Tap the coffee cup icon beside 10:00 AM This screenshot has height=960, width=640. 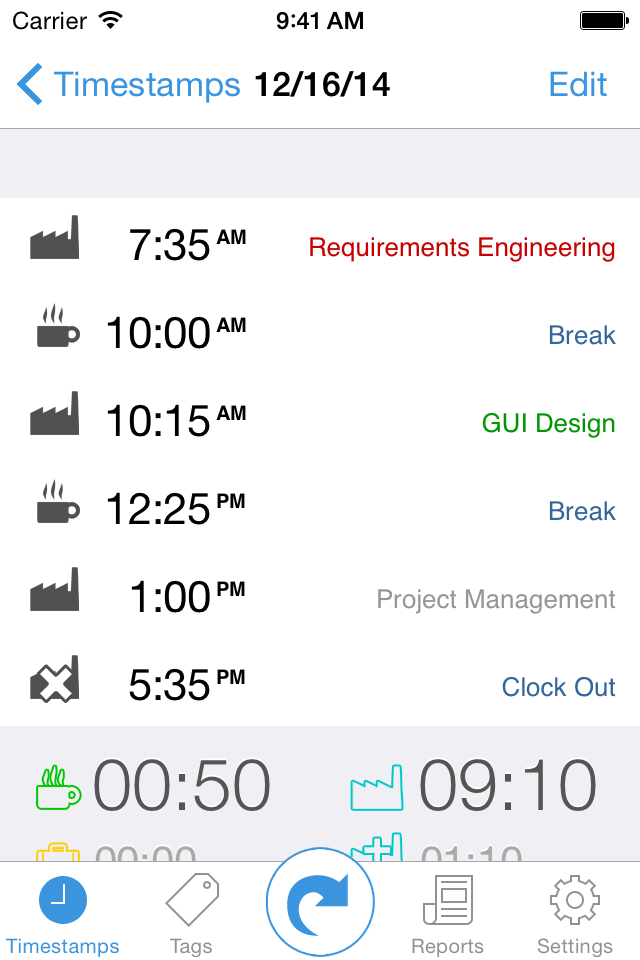pos(58,328)
